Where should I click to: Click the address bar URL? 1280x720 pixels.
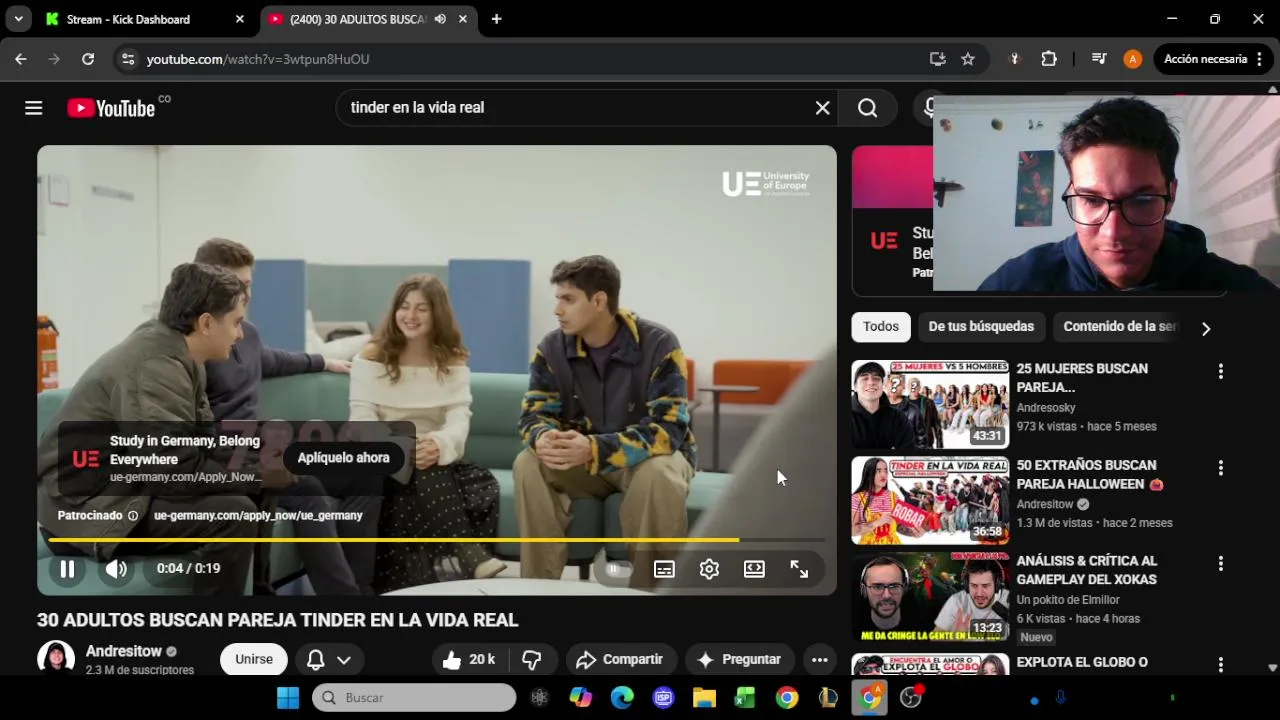(258, 60)
